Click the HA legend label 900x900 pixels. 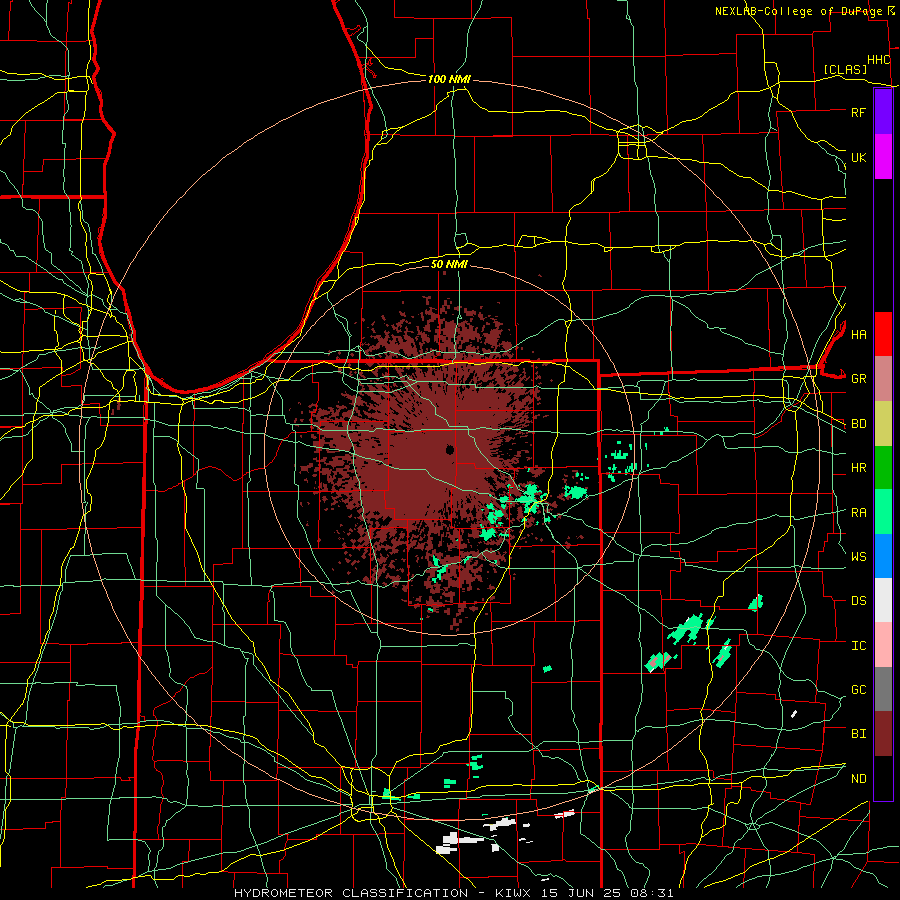click(858, 334)
